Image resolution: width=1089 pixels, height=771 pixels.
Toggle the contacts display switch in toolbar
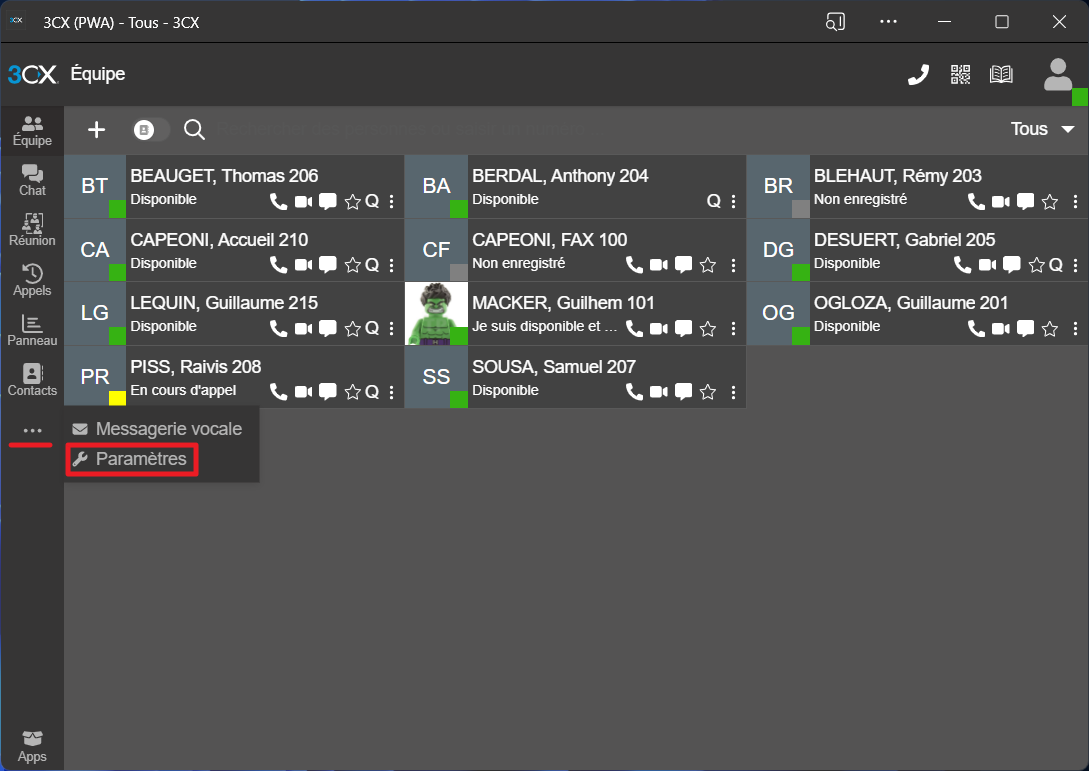pyautogui.click(x=151, y=130)
